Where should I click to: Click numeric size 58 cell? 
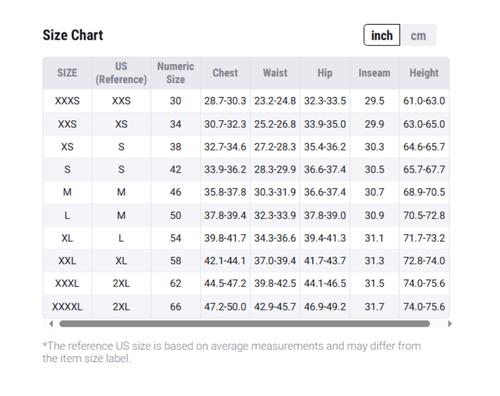tap(175, 260)
